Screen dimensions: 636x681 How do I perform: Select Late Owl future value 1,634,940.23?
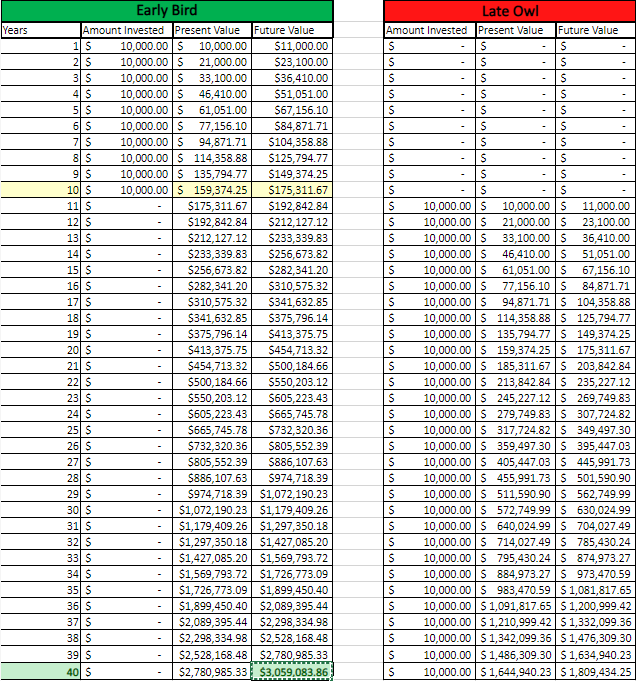tap(596, 655)
